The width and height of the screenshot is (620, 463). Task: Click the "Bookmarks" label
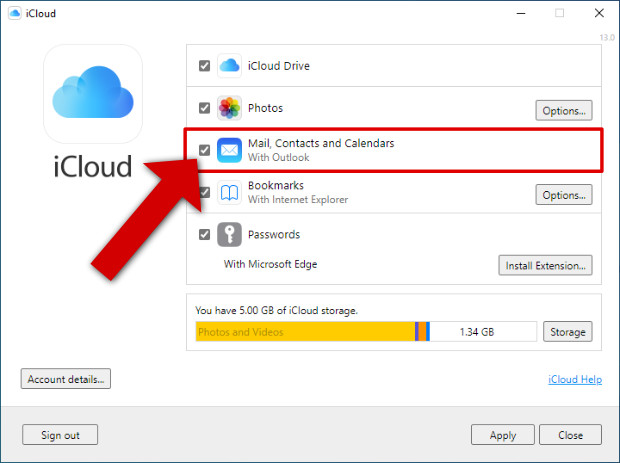(x=276, y=185)
